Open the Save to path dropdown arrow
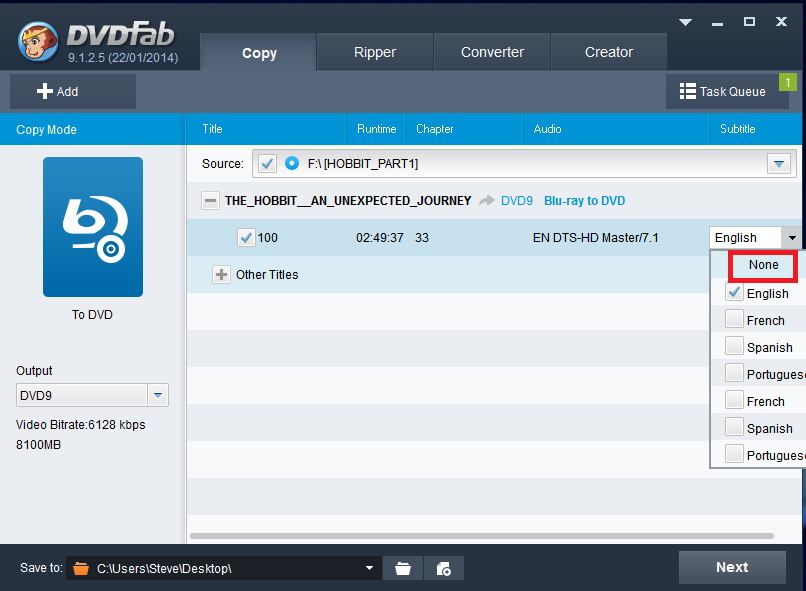 click(369, 568)
